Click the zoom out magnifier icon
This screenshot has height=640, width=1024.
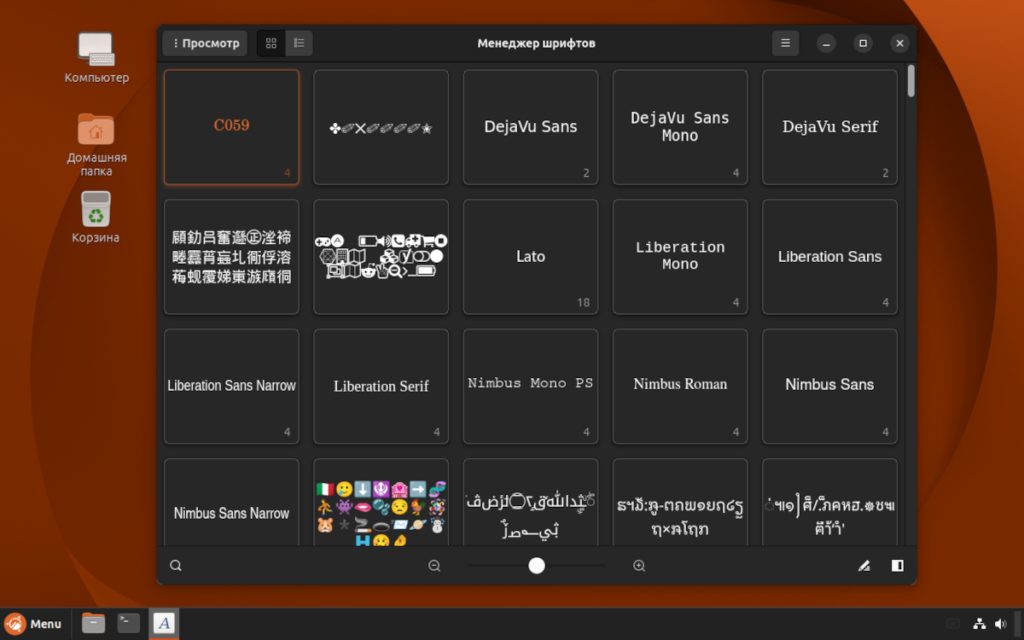click(x=434, y=566)
